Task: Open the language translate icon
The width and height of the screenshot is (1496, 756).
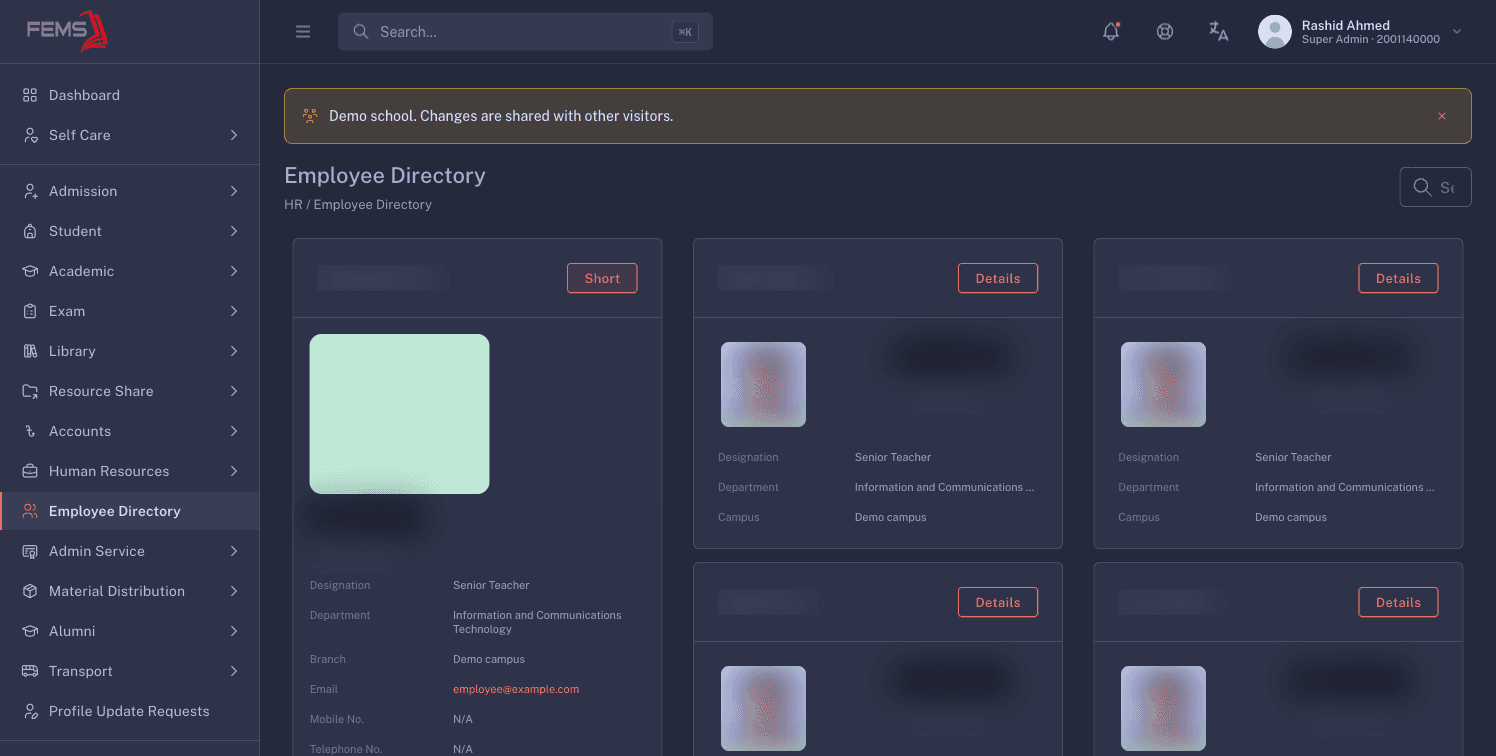Action: click(x=1218, y=31)
